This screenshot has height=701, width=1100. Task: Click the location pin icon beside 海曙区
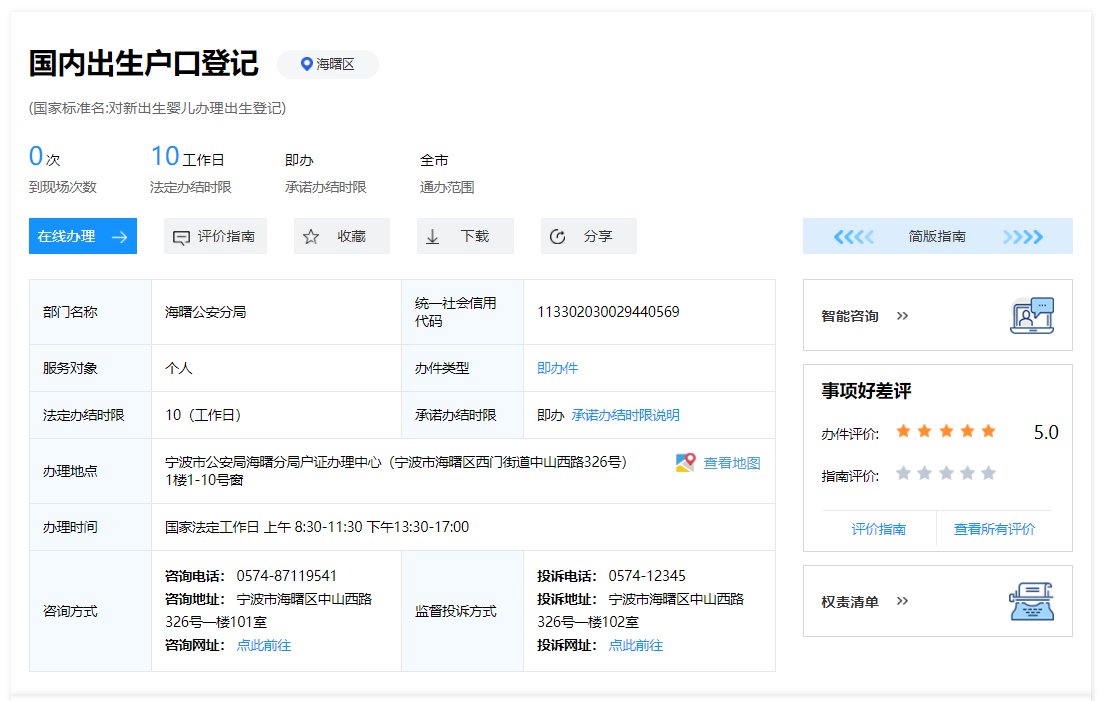pos(307,64)
